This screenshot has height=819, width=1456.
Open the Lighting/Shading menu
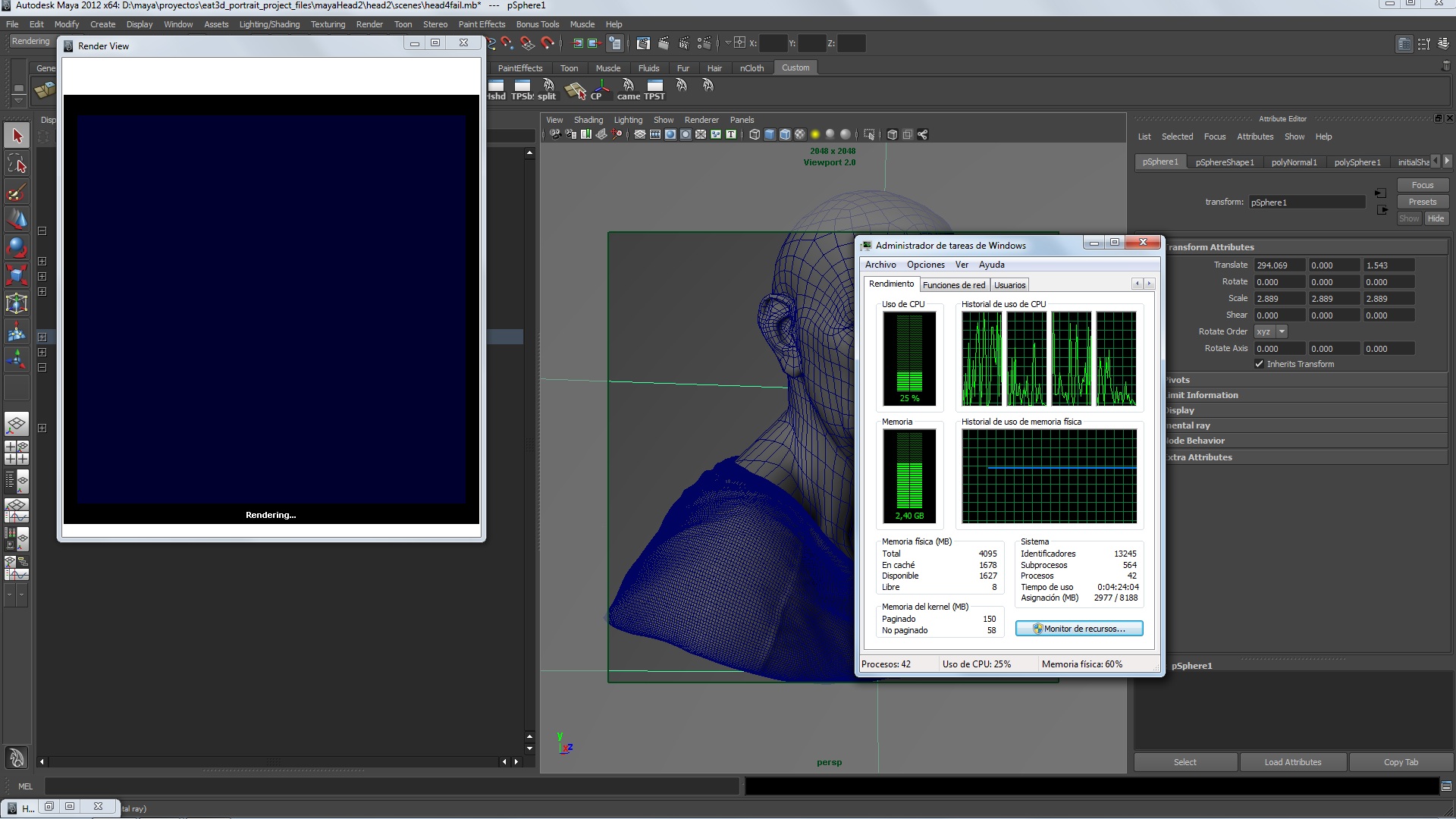[x=269, y=24]
